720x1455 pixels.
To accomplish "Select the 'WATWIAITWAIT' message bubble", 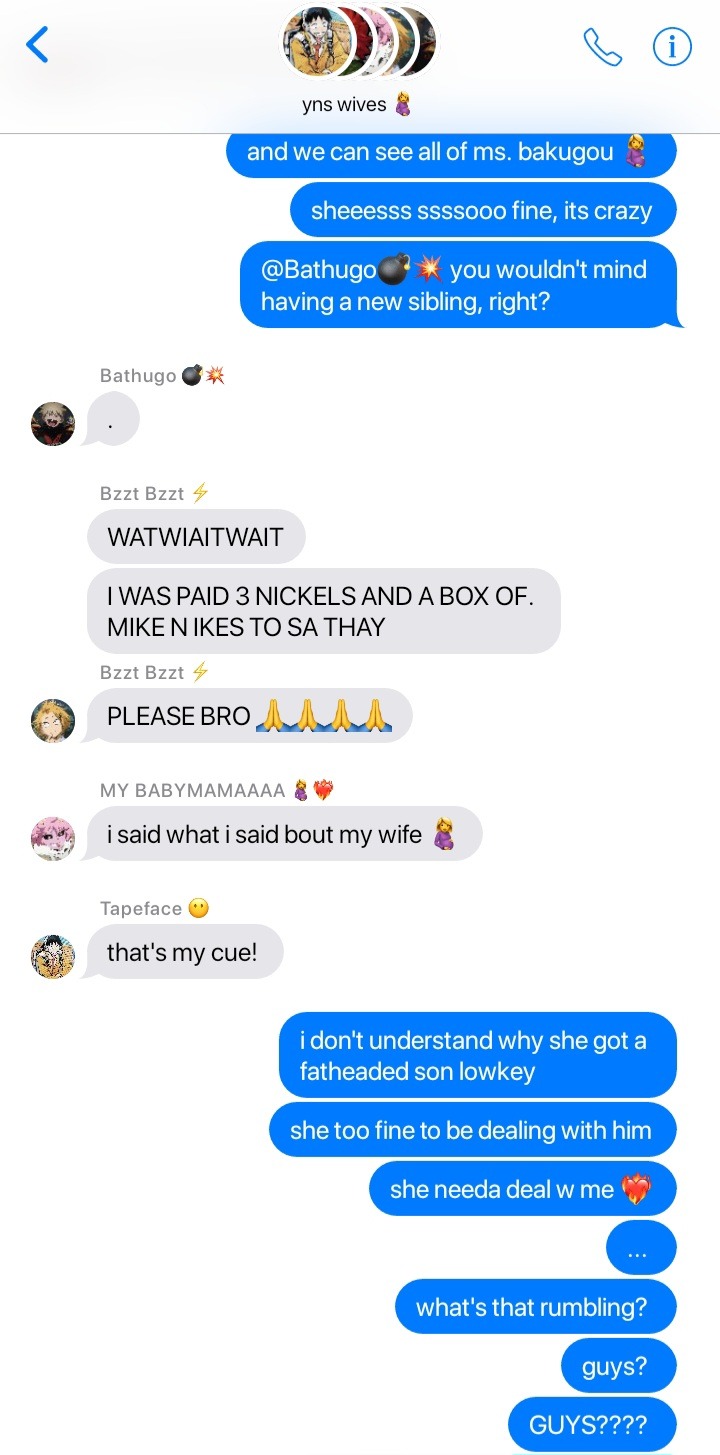I will pos(196,536).
